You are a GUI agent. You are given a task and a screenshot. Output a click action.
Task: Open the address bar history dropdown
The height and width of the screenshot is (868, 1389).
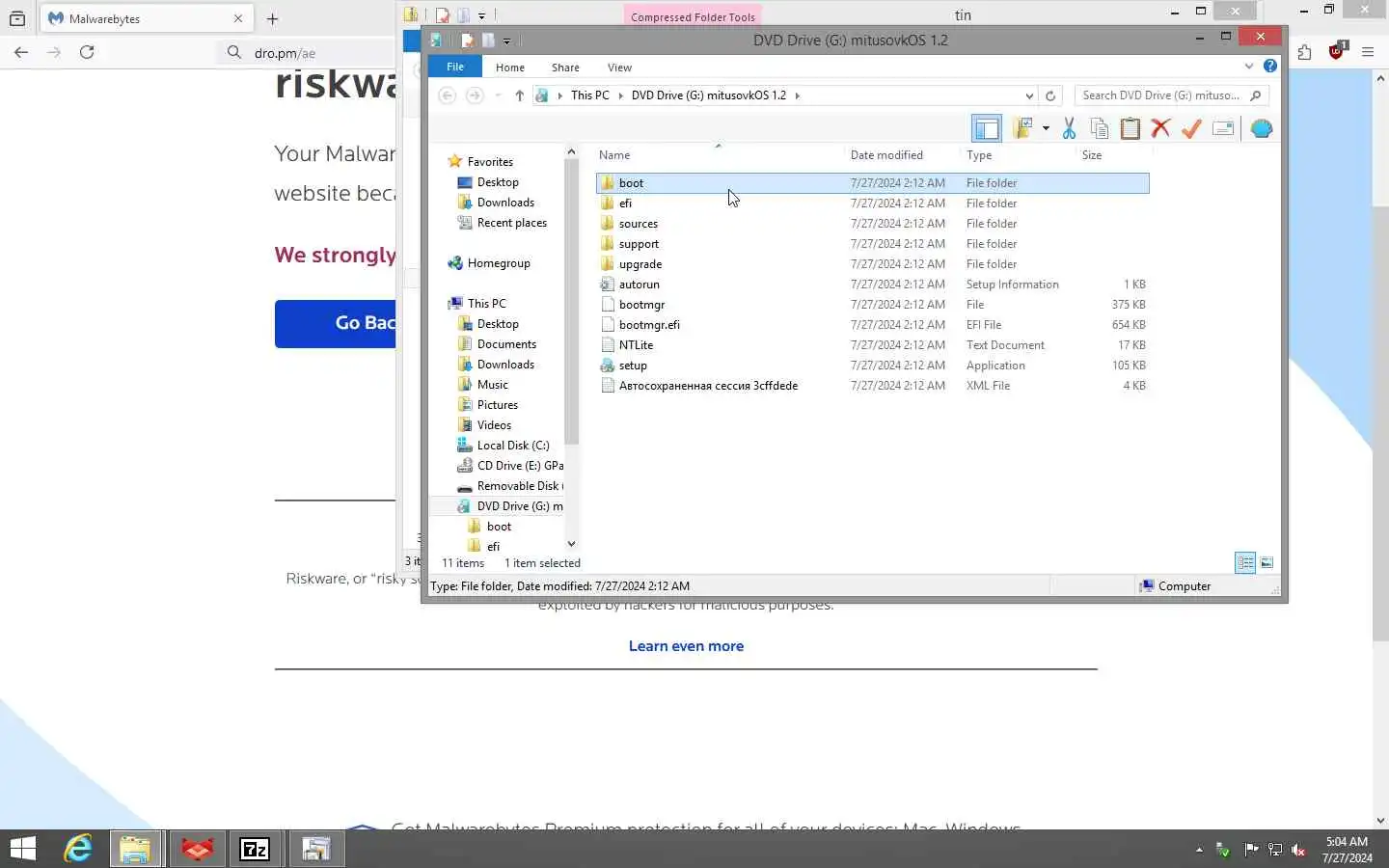point(1029,95)
